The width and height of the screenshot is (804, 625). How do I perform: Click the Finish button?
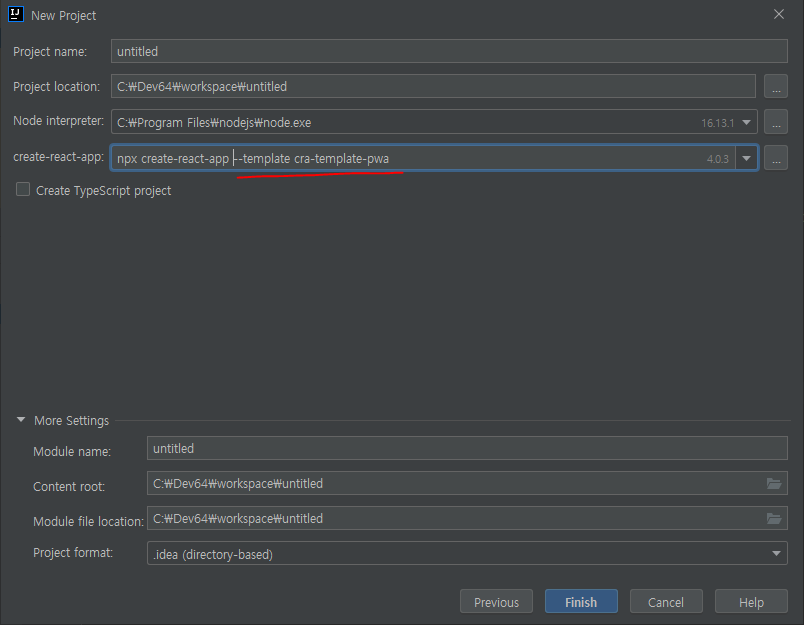tap(581, 601)
